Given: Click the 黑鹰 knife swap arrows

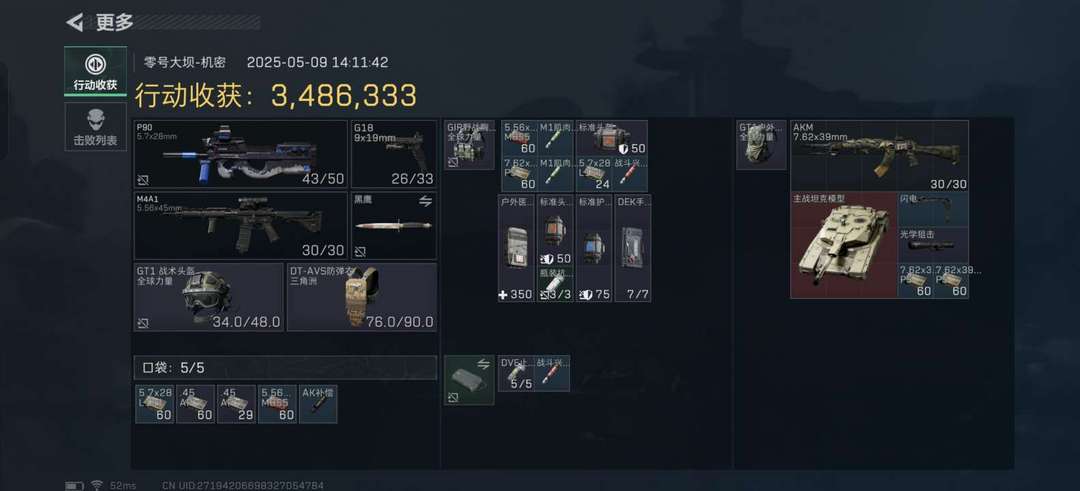Looking at the screenshot, I should pos(426,201).
